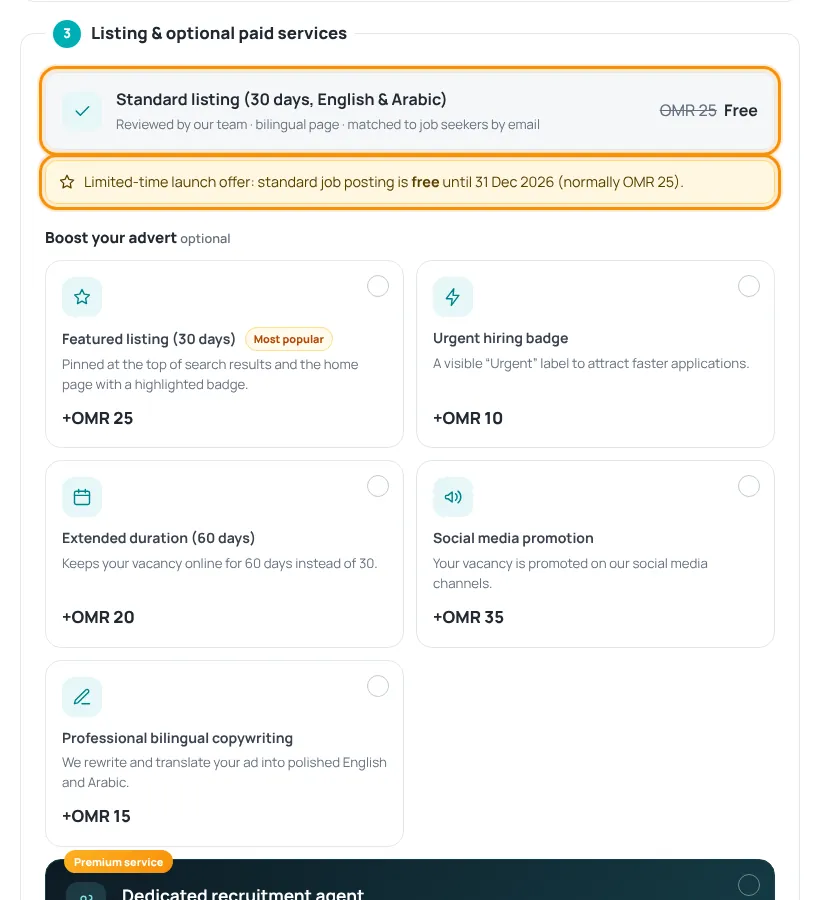Click the pencil icon for Professional bilingual copywriting
Image resolution: width=820 pixels, height=900 pixels.
82,697
